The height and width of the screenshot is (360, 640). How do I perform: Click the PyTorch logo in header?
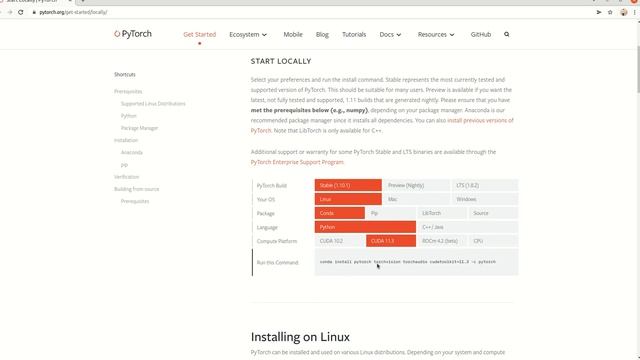tap(133, 34)
